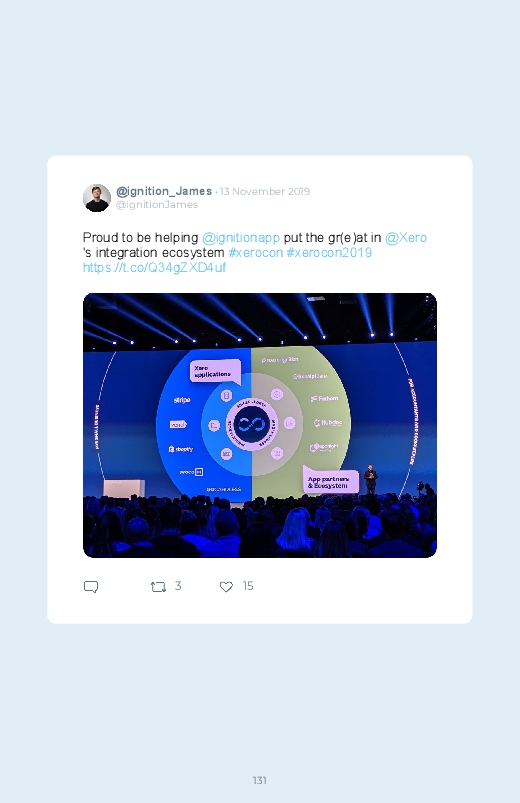Like the tweet with the heart icon

click(226, 586)
